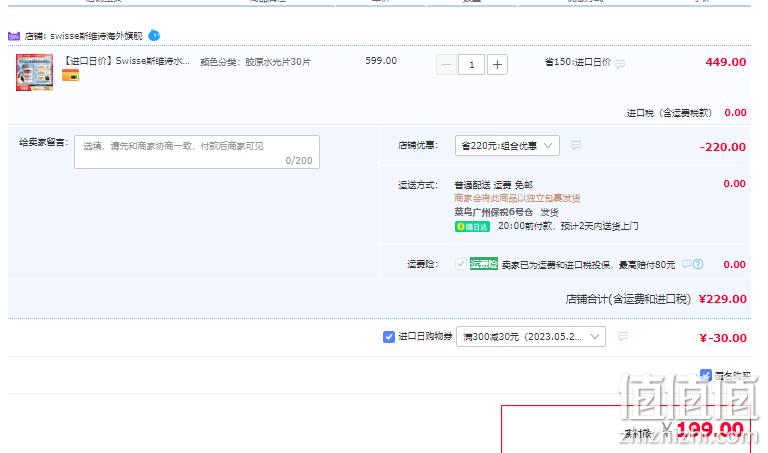The width and height of the screenshot is (768, 453).
Task: Click the 商家会将此商品以独立包裹发货 notice
Action: 517,198
